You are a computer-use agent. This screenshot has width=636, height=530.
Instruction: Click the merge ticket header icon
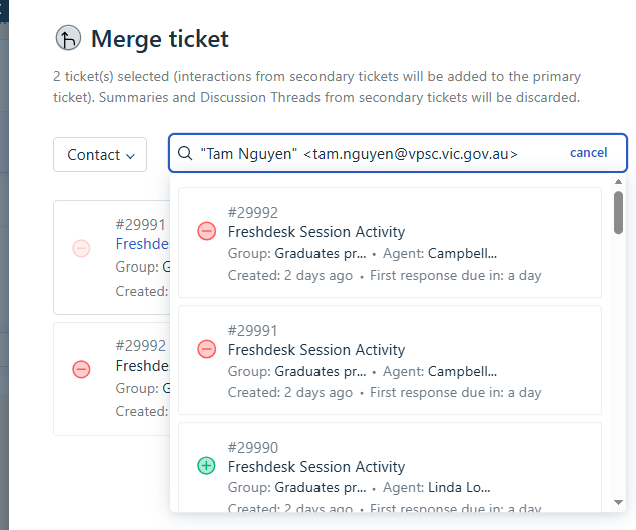(68, 38)
